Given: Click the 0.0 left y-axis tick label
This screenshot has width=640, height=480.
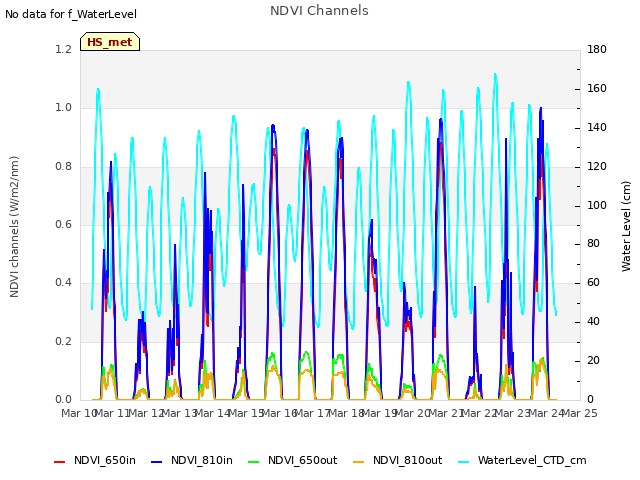Looking at the screenshot, I should pyautogui.click(x=63, y=399).
